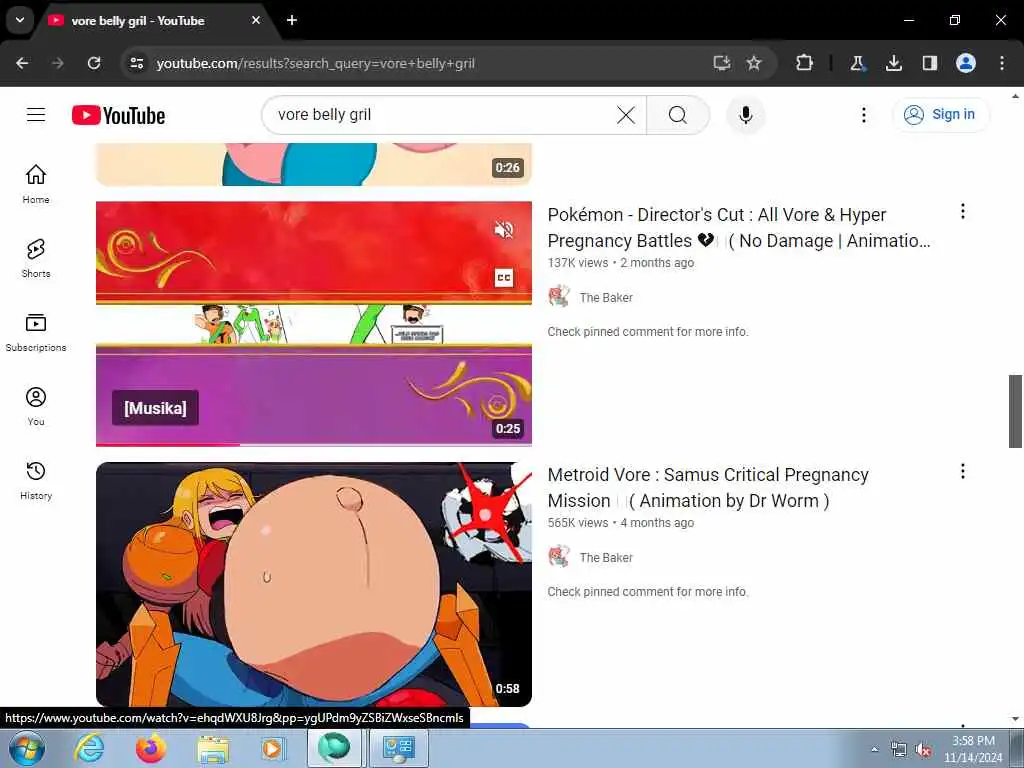Start voice search with the microphone icon

tap(745, 115)
